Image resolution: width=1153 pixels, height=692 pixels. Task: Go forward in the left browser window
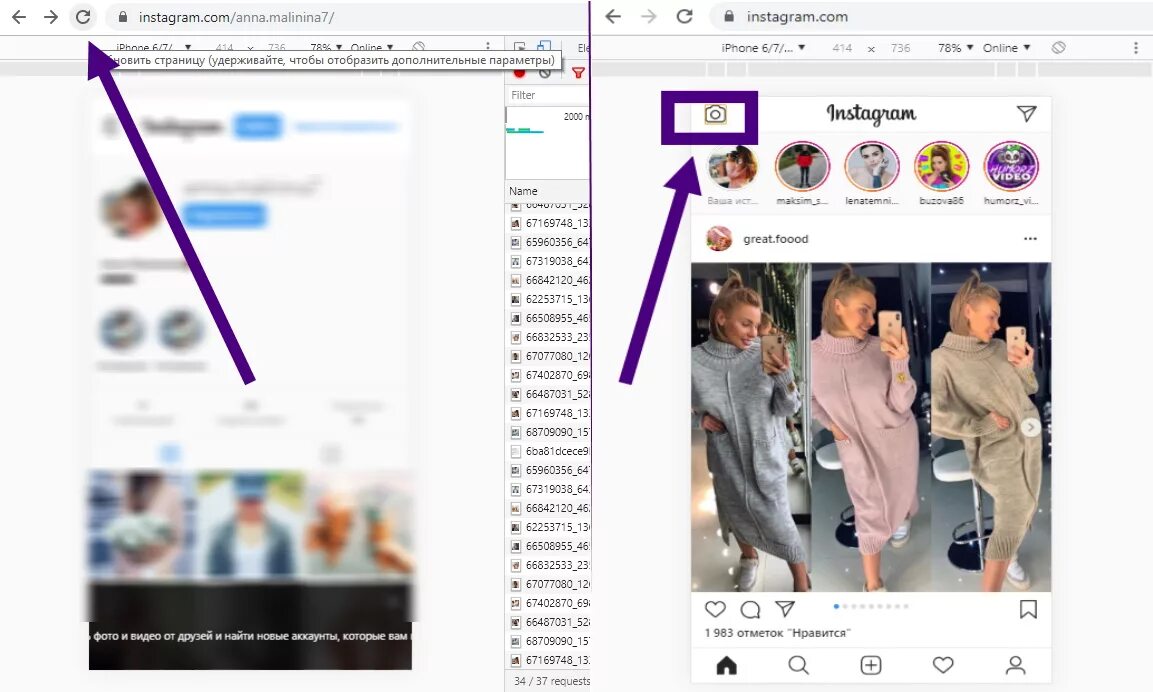(x=51, y=17)
